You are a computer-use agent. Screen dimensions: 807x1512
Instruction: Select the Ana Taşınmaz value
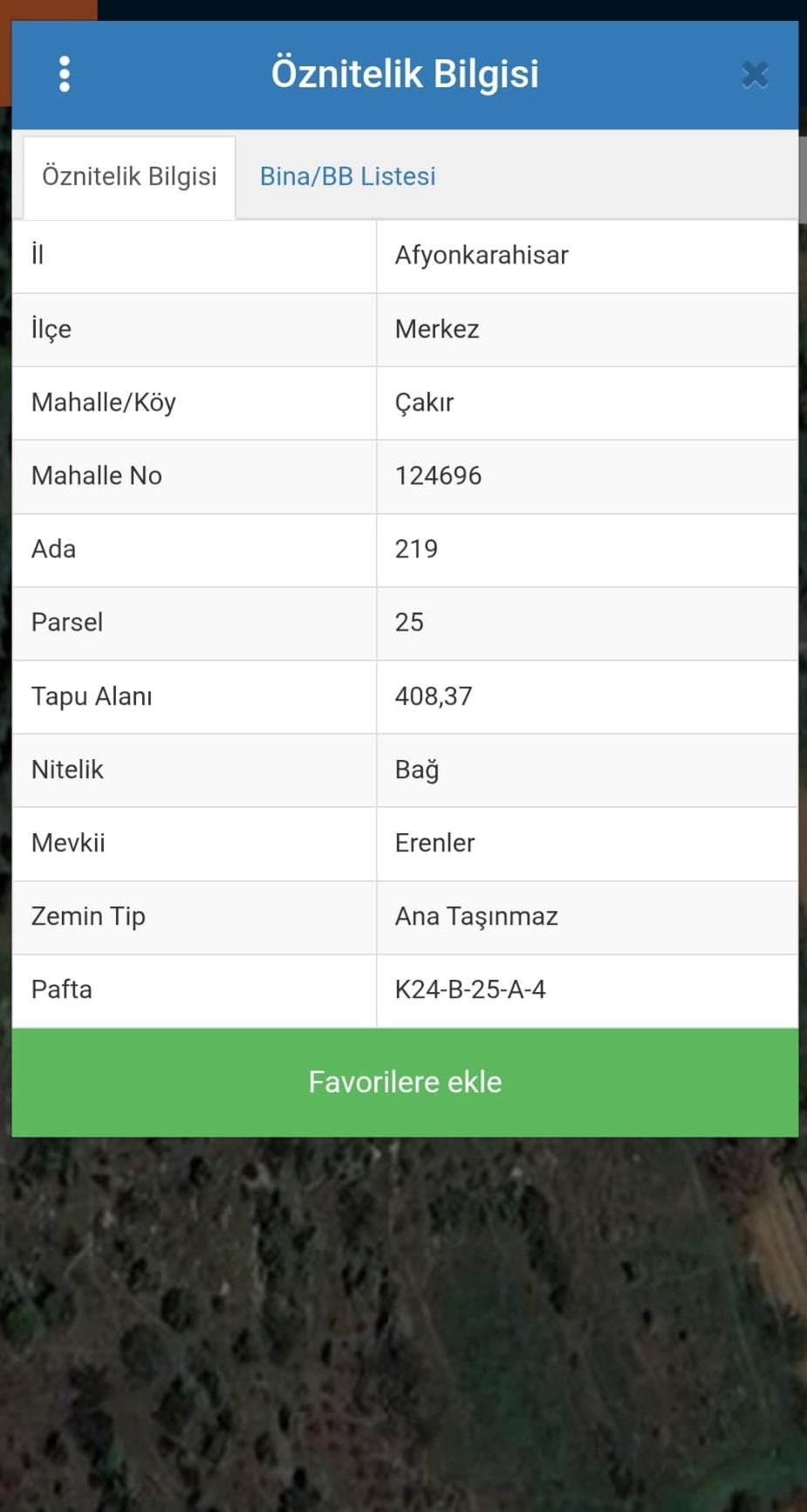(476, 916)
